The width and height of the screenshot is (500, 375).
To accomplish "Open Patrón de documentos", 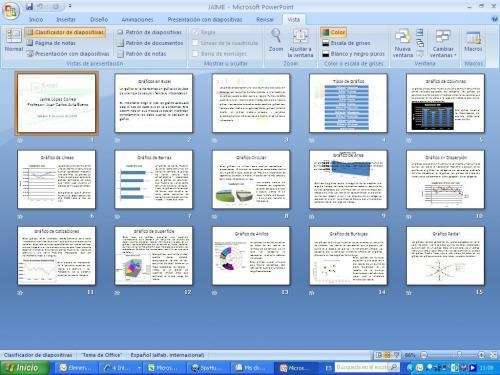I will tap(150, 43).
